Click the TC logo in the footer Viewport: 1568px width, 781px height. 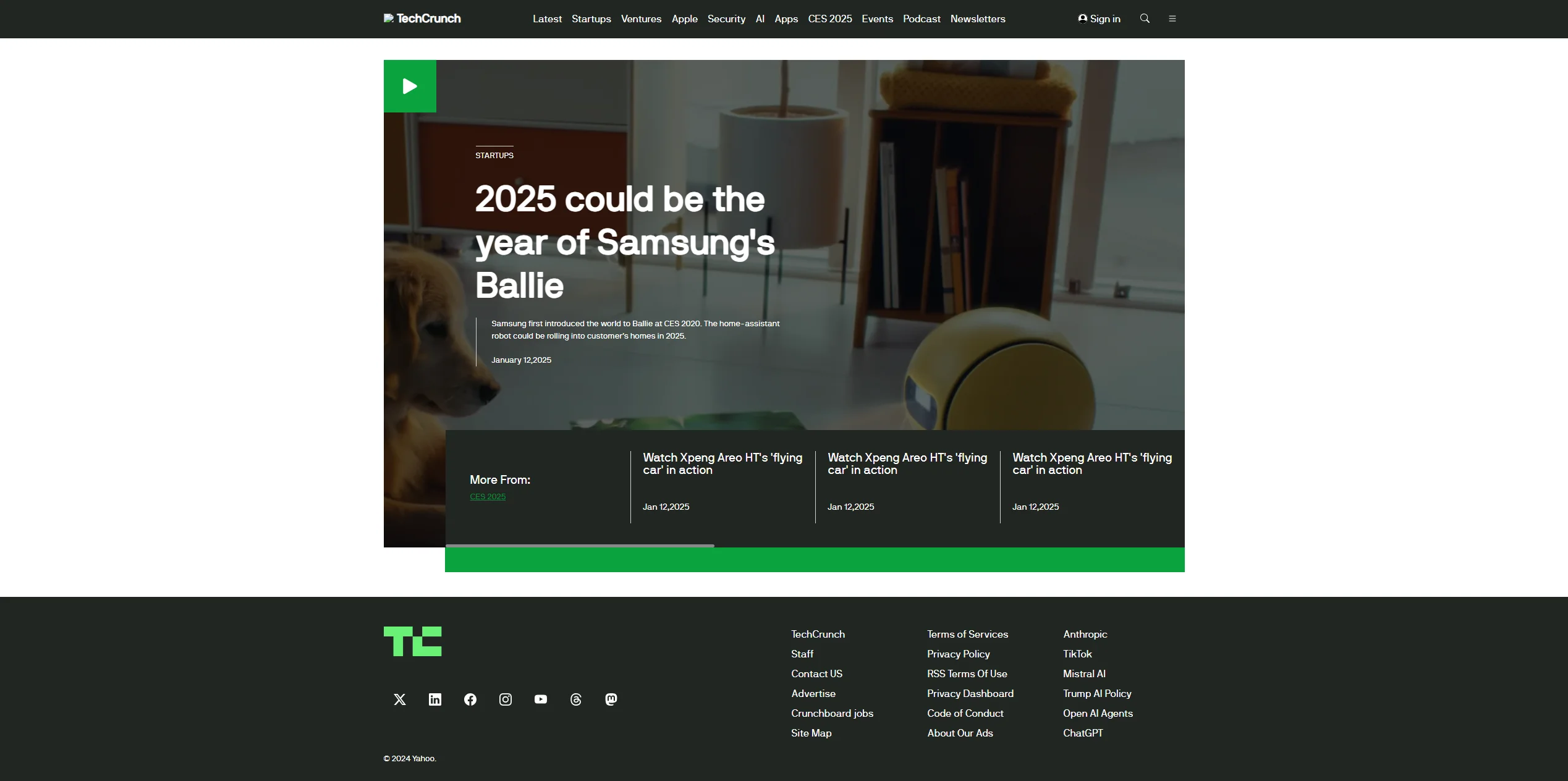click(x=412, y=641)
